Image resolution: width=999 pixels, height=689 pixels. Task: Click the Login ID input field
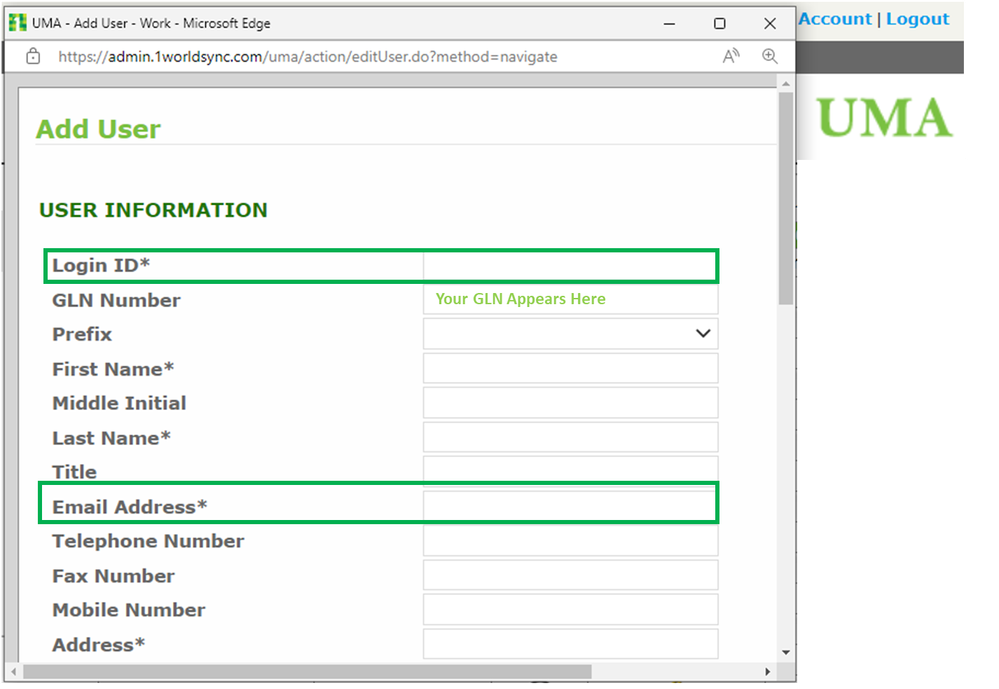point(569,266)
